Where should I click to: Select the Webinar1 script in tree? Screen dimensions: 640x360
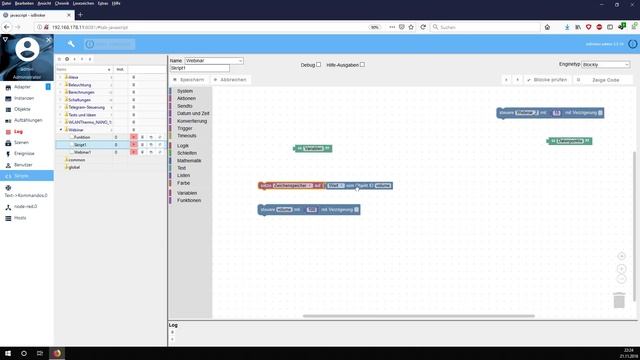[82, 152]
